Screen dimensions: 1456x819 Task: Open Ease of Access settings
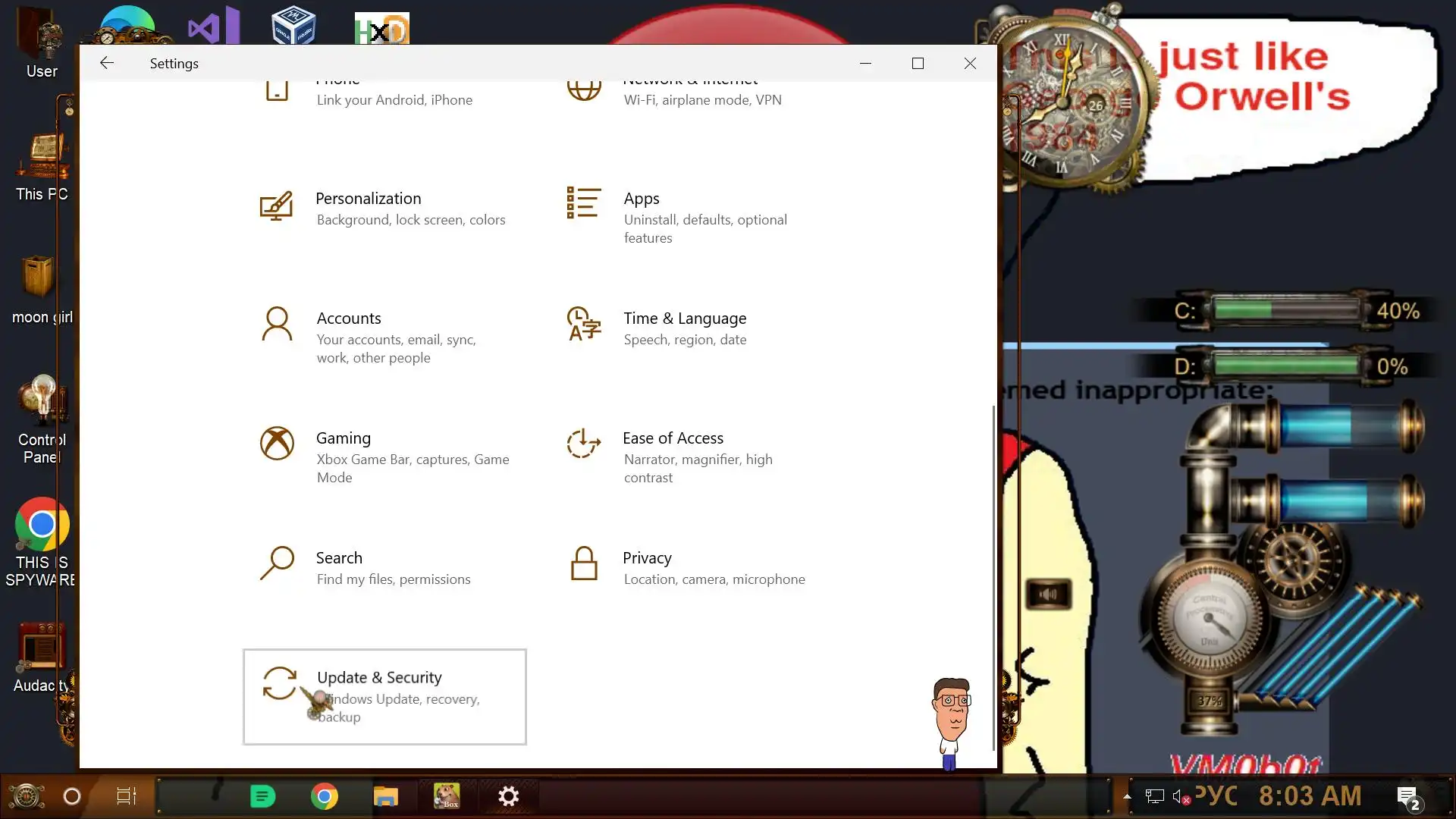click(673, 438)
